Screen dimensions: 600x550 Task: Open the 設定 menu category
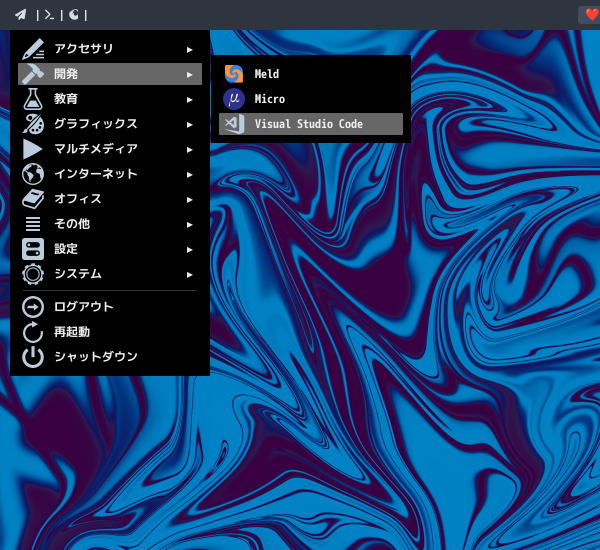pos(110,249)
